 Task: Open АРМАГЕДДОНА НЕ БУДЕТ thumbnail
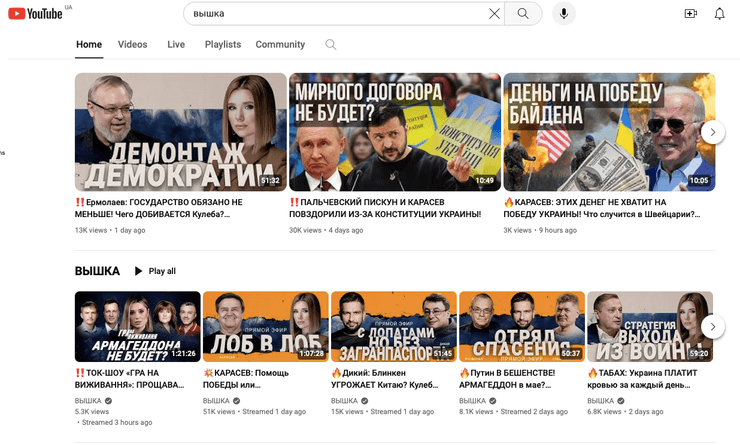(137, 327)
